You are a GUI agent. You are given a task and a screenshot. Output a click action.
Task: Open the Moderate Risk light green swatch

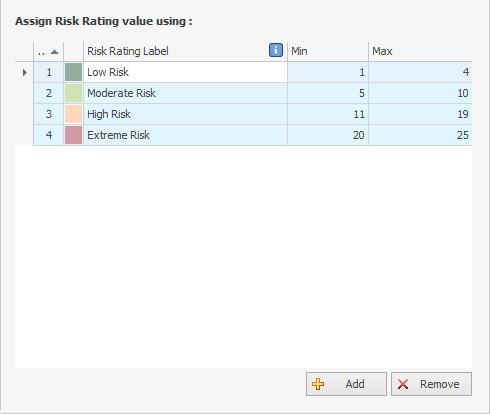point(73,93)
